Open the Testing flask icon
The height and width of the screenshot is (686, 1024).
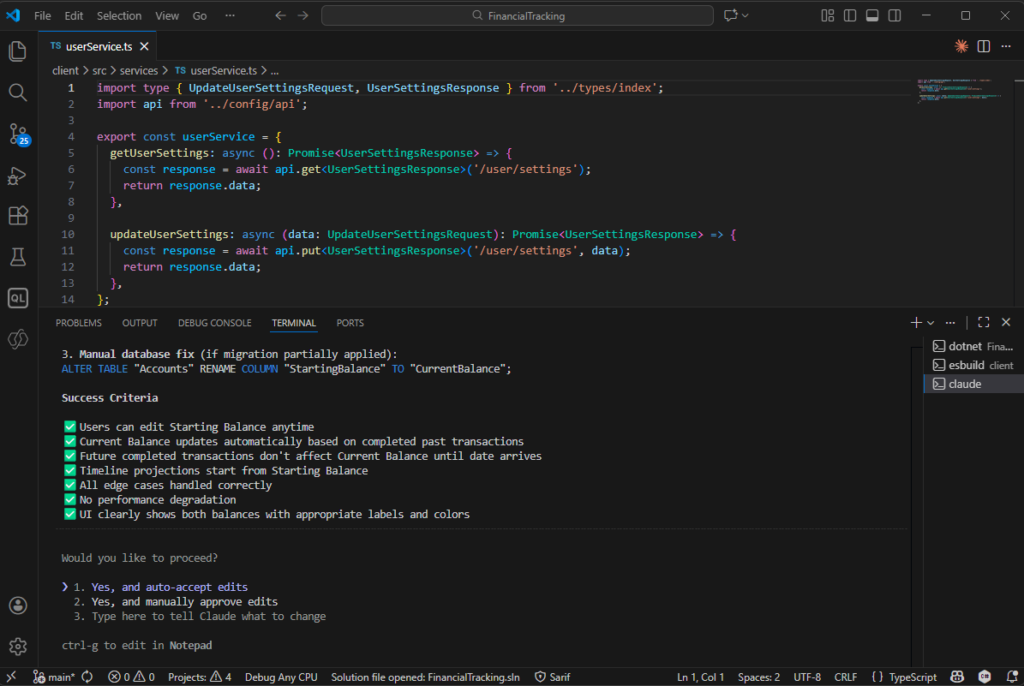click(17, 257)
